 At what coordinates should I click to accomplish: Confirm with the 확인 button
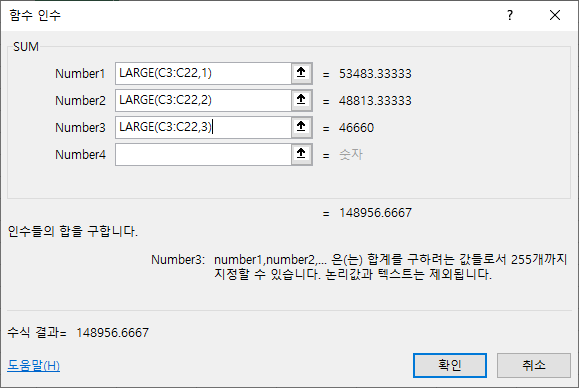click(x=450, y=365)
